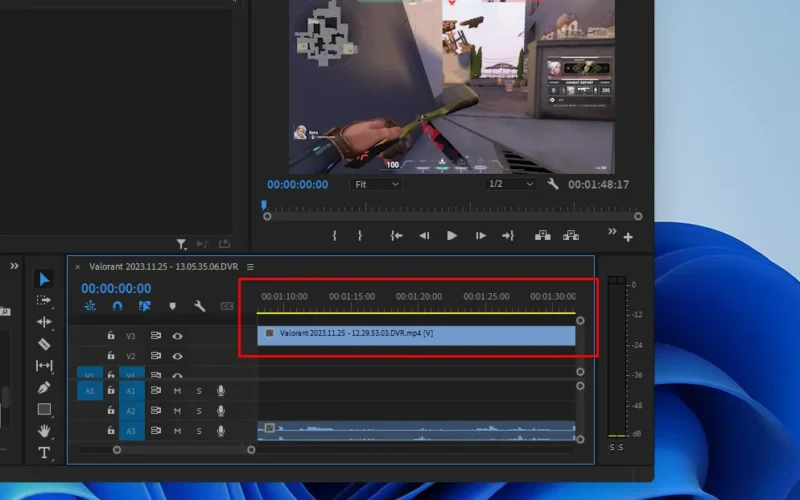Step back one frame
This screenshot has width=800, height=500.
424,236
